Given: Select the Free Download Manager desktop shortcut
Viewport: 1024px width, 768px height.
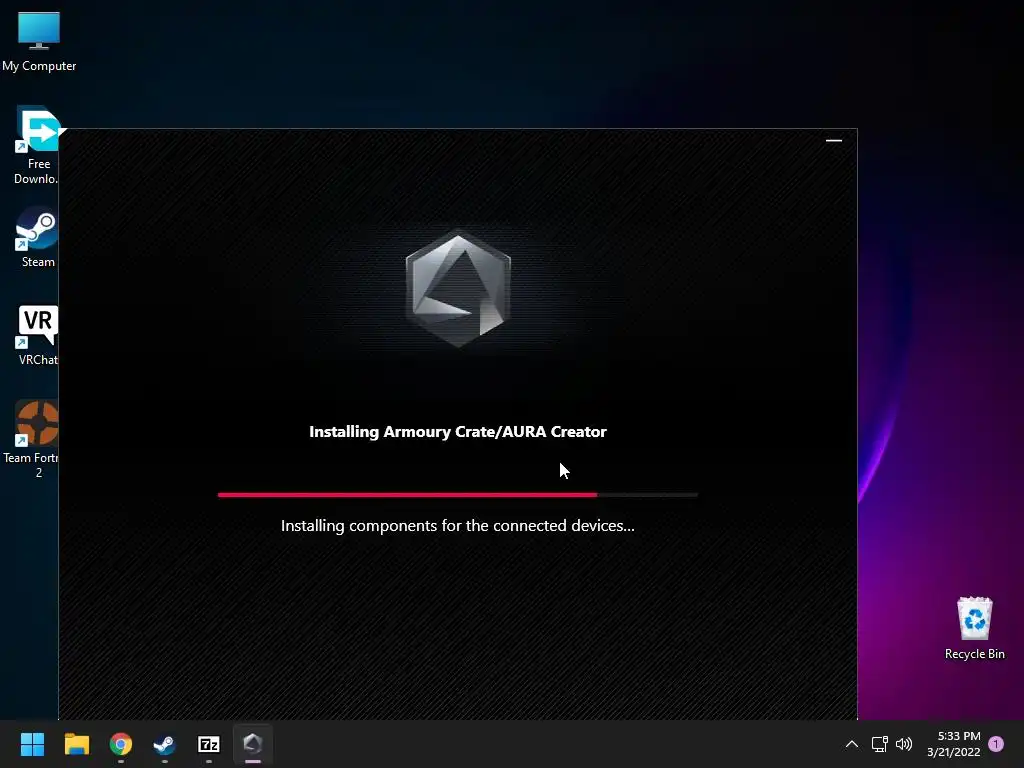Looking at the screenshot, I should point(36,145).
